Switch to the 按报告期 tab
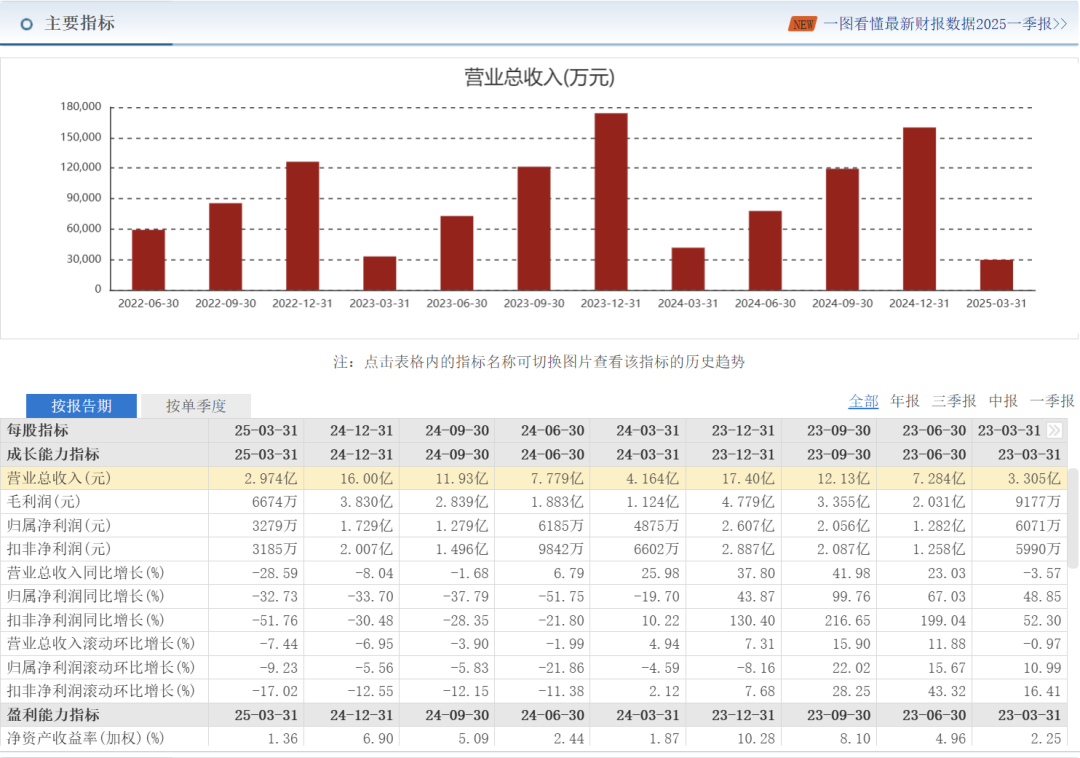Screen dimensions: 1080x758 pyautogui.click(x=82, y=406)
